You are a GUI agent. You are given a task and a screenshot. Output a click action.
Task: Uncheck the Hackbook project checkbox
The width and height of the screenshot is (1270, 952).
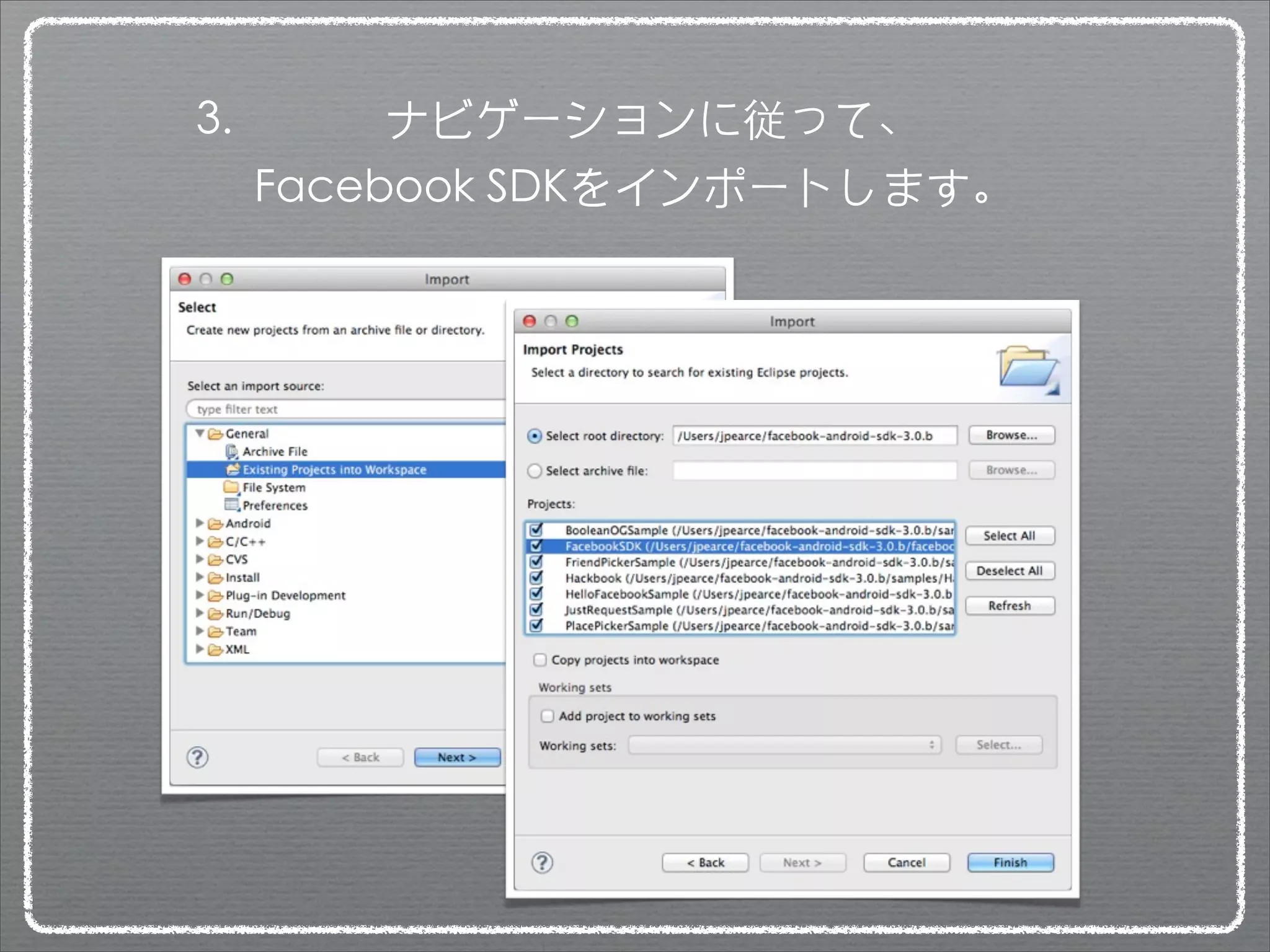tap(536, 577)
